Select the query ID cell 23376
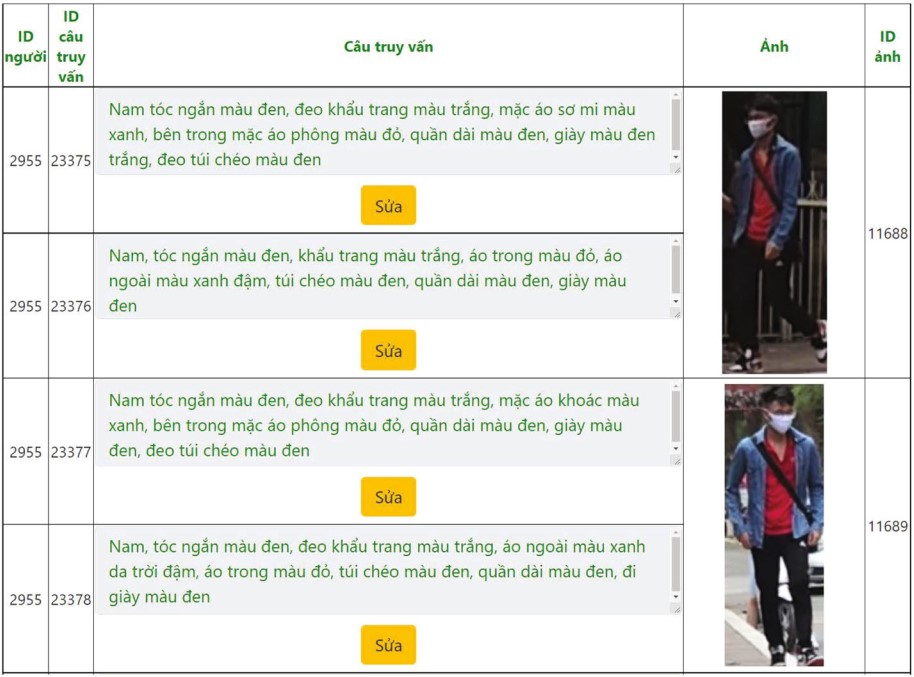Image resolution: width=914 pixels, height=677 pixels. coord(71,306)
